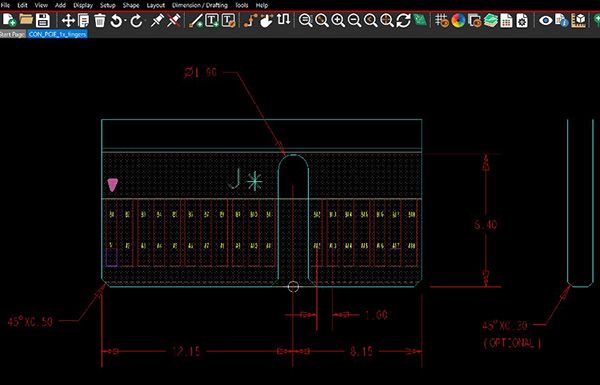600x385 pixels.
Task: Undo the last action
Action: click(x=115, y=20)
